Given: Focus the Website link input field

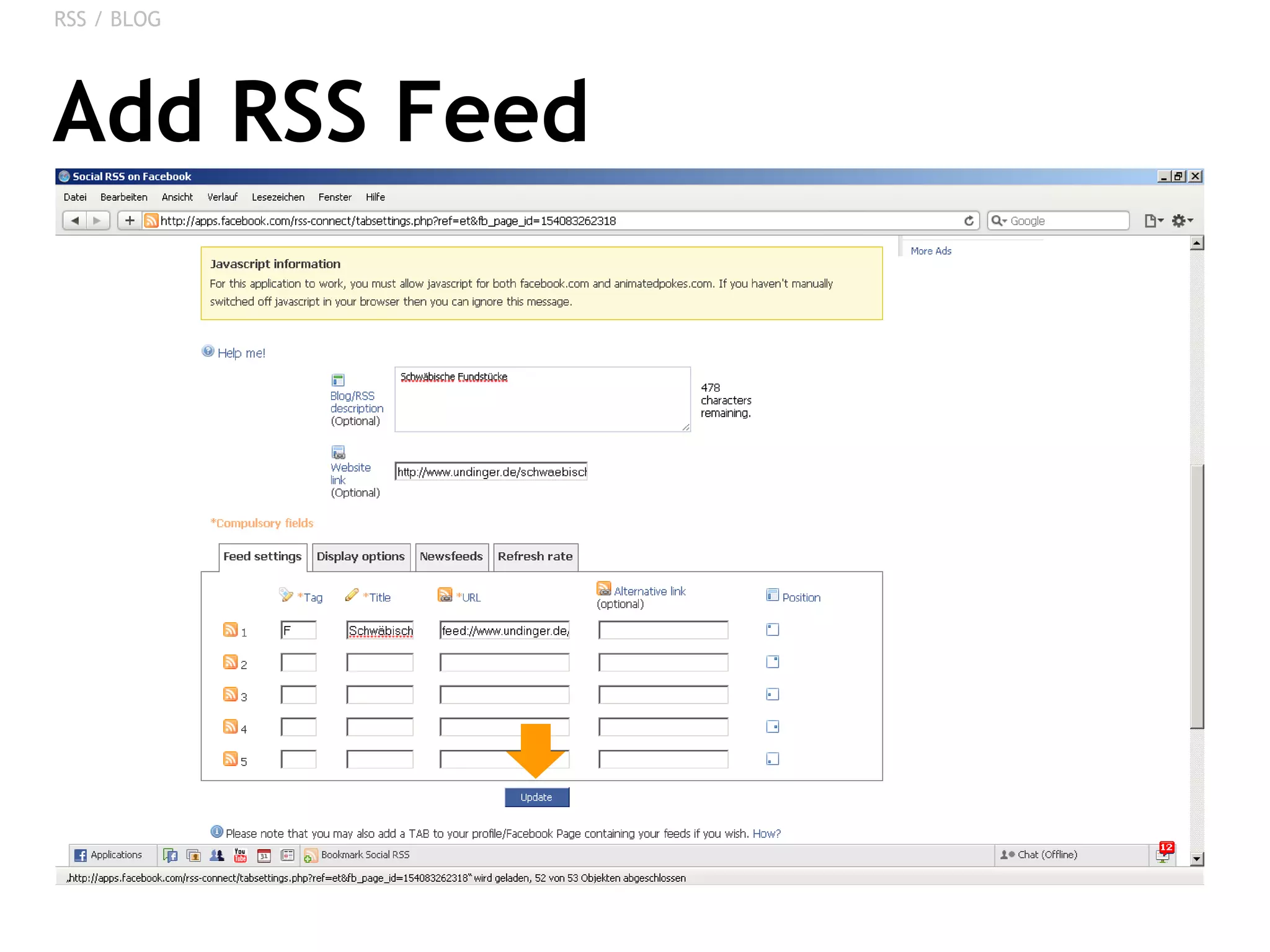Looking at the screenshot, I should tap(491, 472).
